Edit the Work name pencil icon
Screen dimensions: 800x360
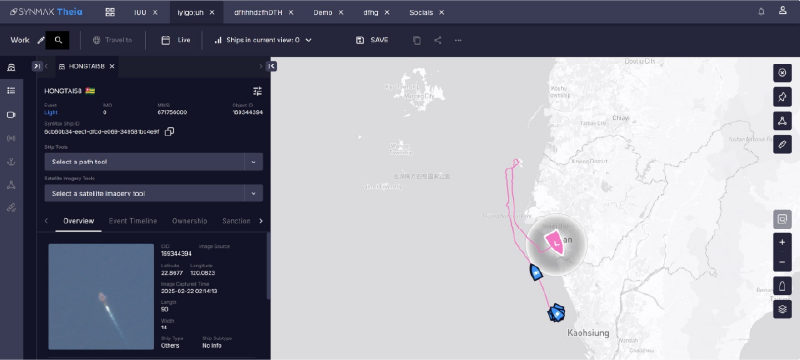(41, 40)
